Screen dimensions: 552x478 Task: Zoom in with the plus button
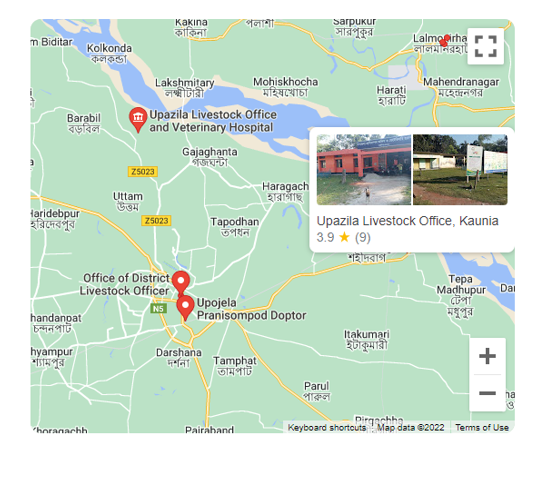[487, 356]
